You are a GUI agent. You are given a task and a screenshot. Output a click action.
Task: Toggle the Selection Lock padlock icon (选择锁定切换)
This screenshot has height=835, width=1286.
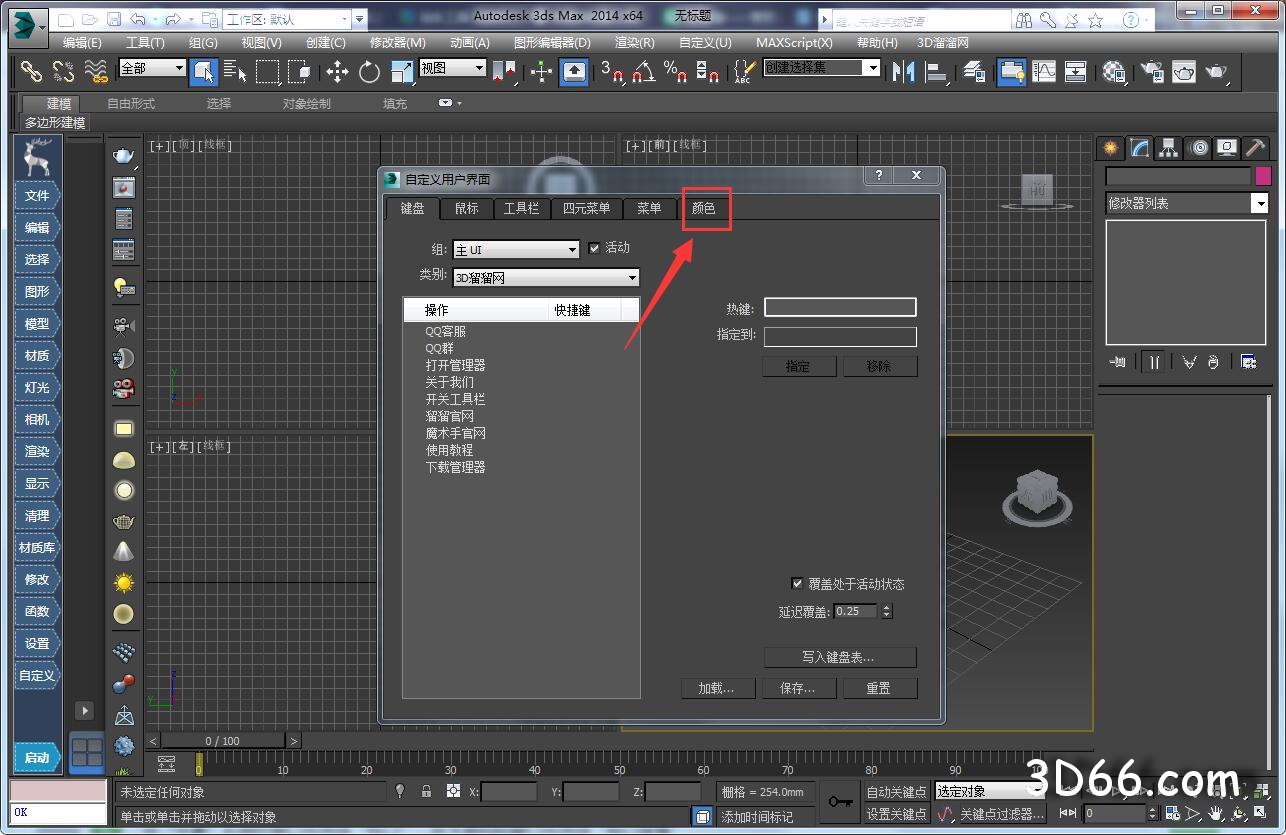[427, 791]
